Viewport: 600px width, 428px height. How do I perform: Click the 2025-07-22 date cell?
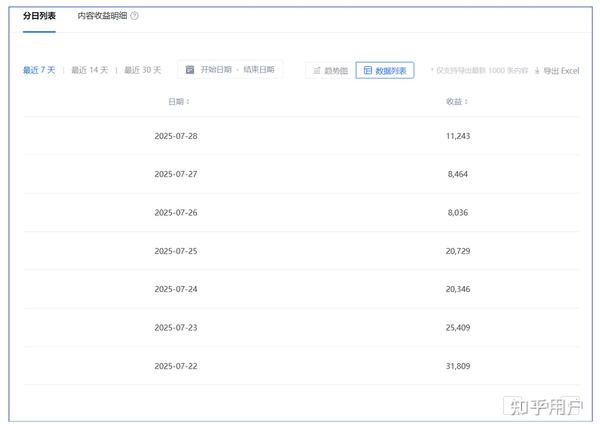point(176,366)
